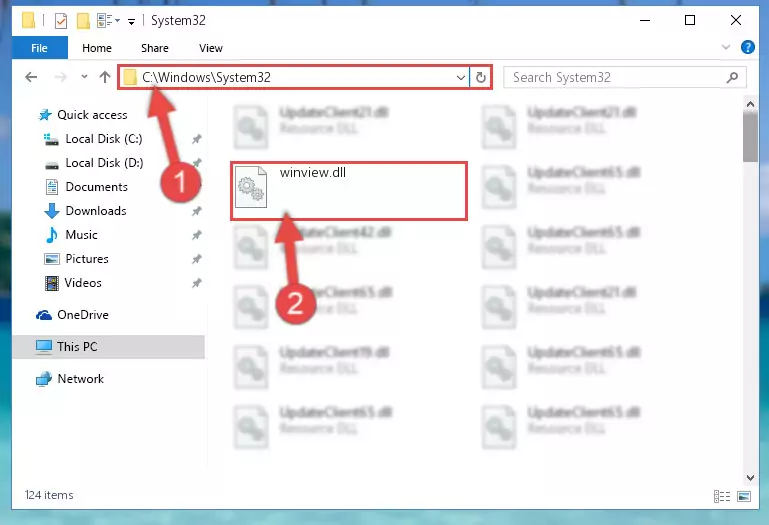Select OneDrive in the navigation pane
This screenshot has height=525, width=769.
pos(82,315)
